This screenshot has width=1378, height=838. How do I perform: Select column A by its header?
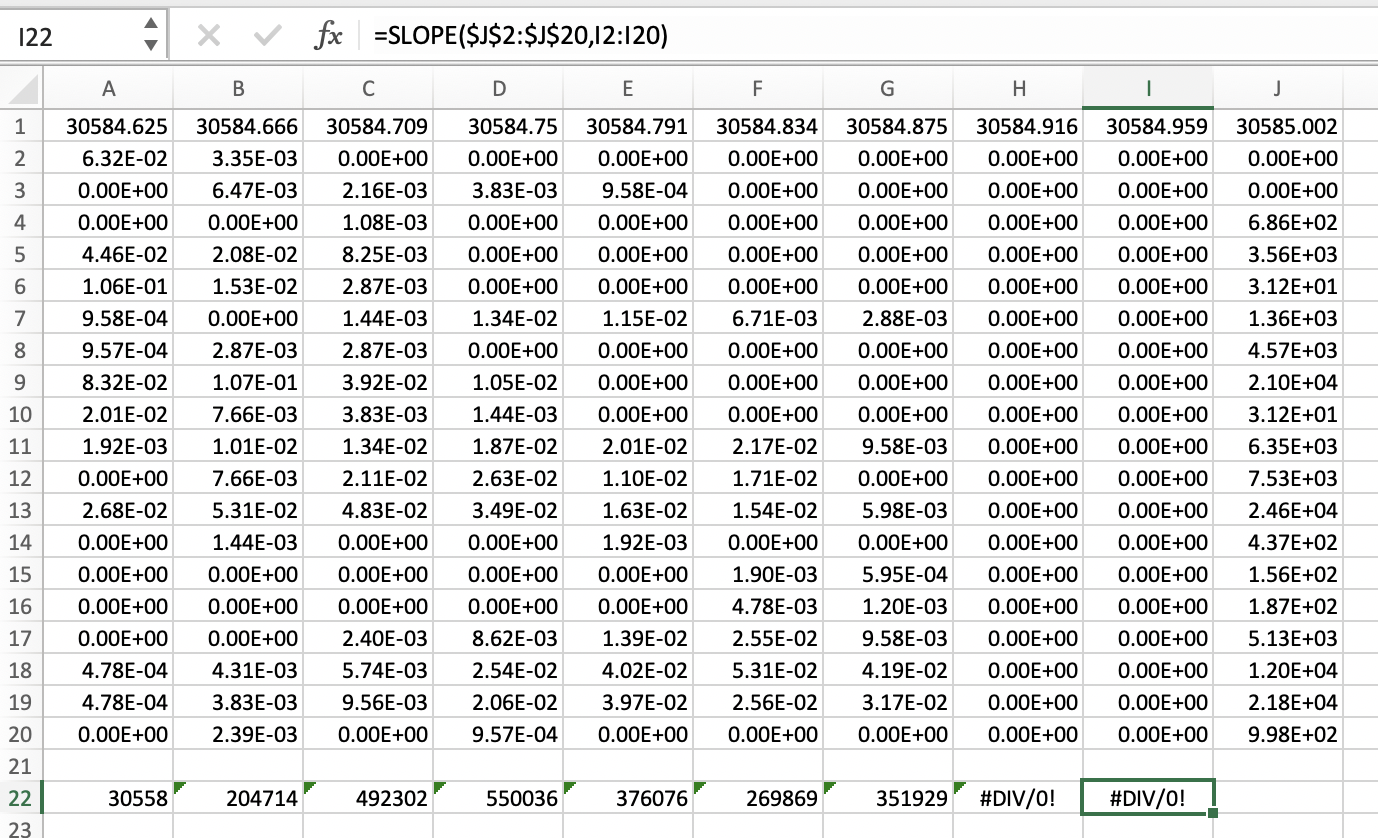108,88
